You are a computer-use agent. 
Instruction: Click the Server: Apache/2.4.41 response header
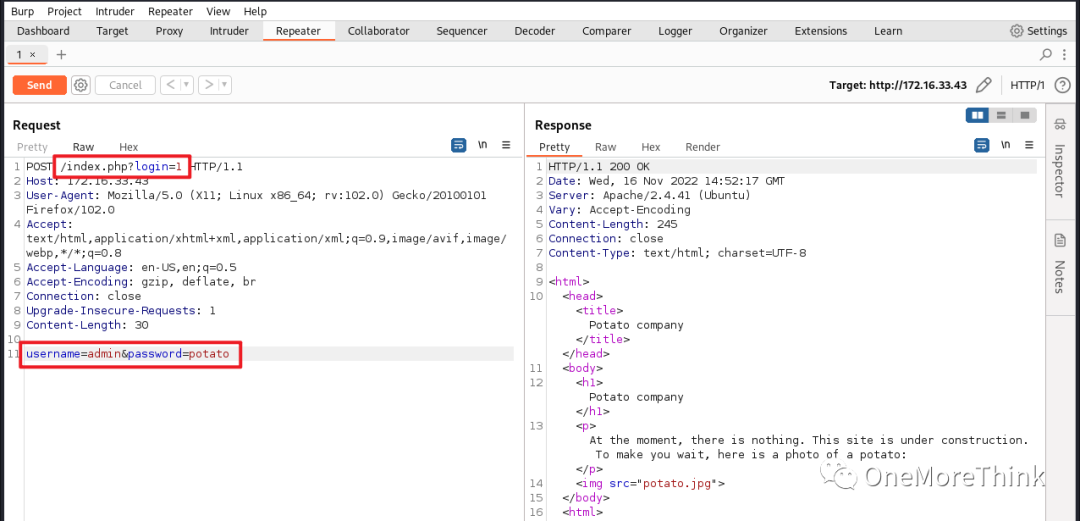click(x=650, y=196)
